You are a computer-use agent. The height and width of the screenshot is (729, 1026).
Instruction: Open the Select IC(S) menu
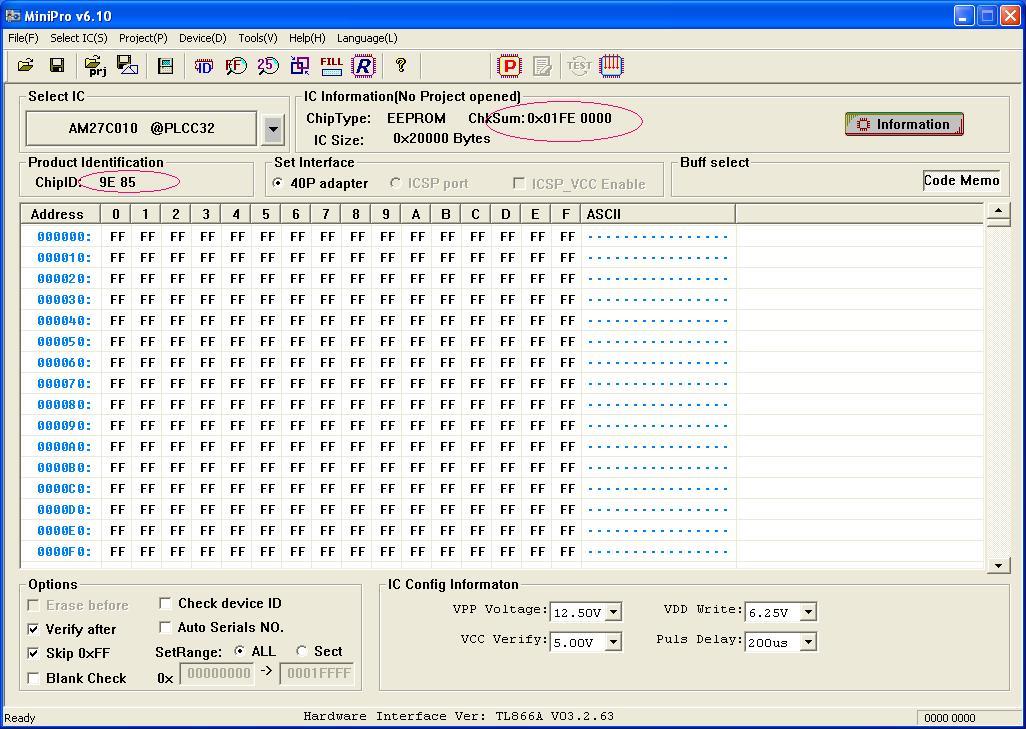click(79, 38)
